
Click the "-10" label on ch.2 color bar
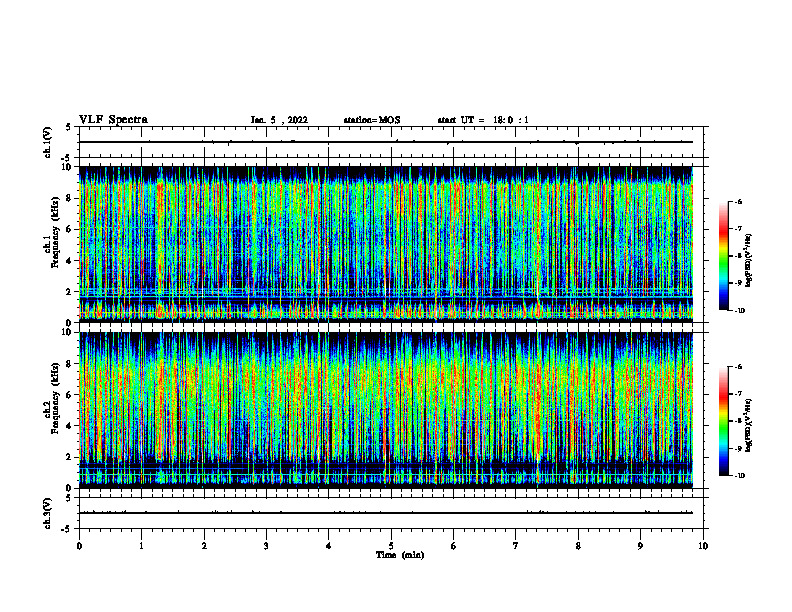(739, 476)
